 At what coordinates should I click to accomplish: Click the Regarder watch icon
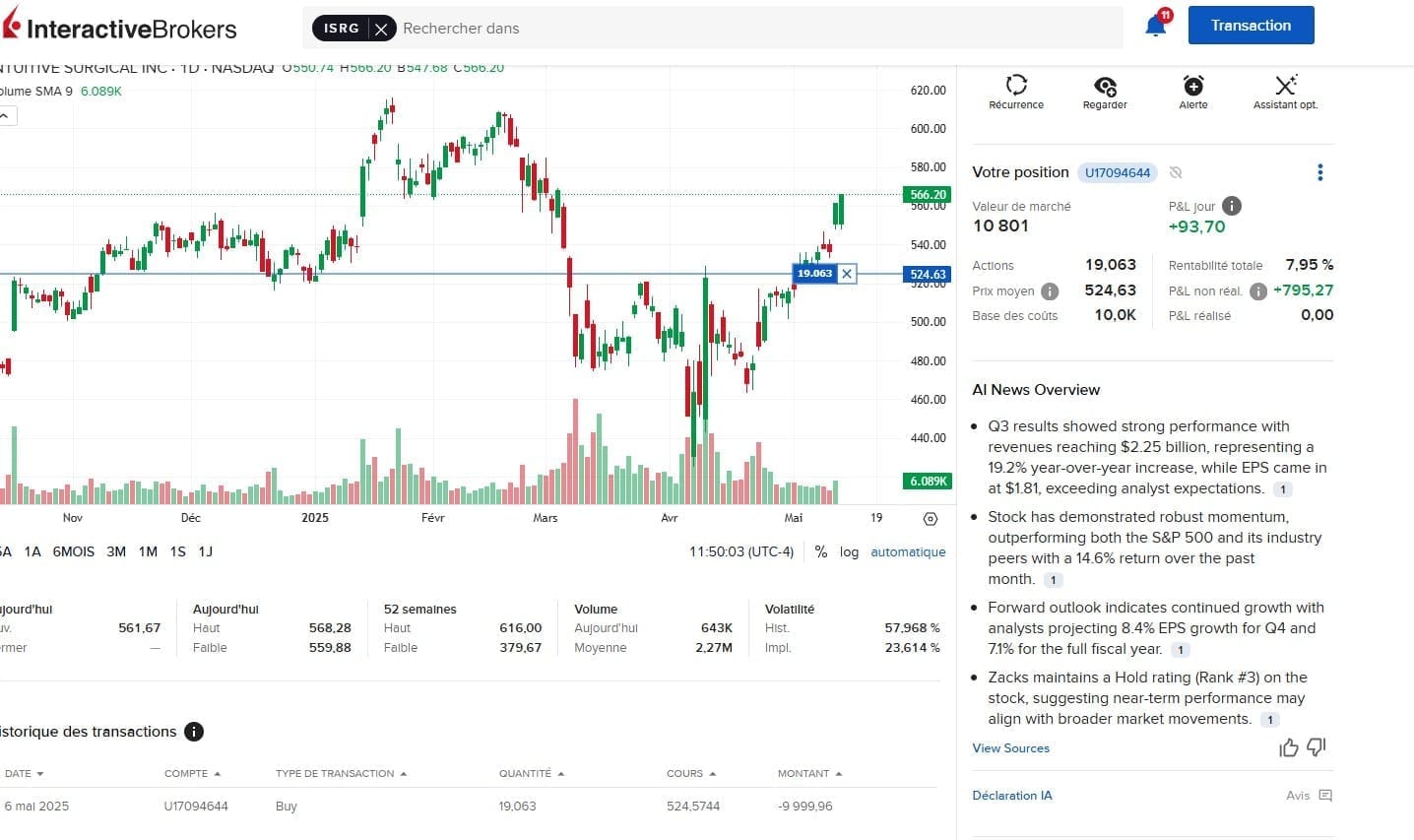point(1105,92)
